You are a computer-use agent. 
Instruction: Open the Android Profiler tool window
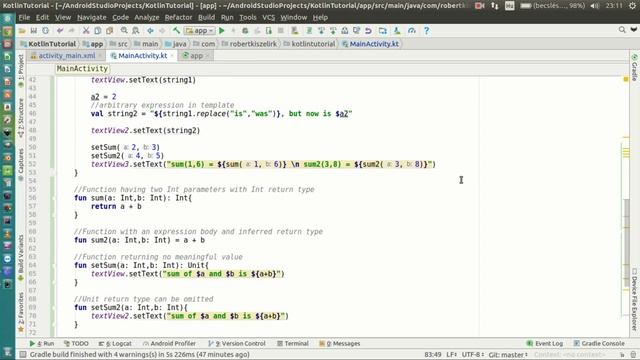pyautogui.click(x=169, y=343)
